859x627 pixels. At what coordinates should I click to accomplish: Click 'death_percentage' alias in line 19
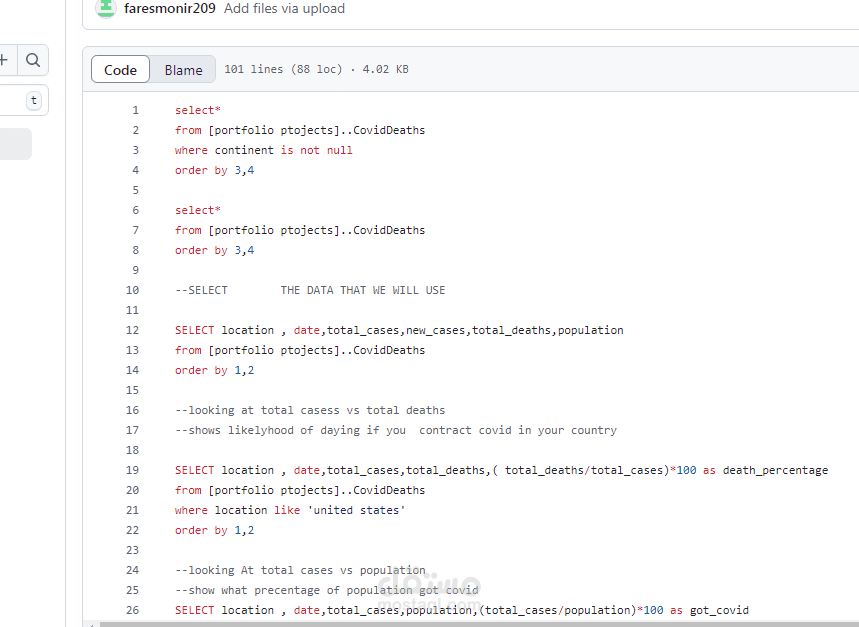[x=775, y=470]
